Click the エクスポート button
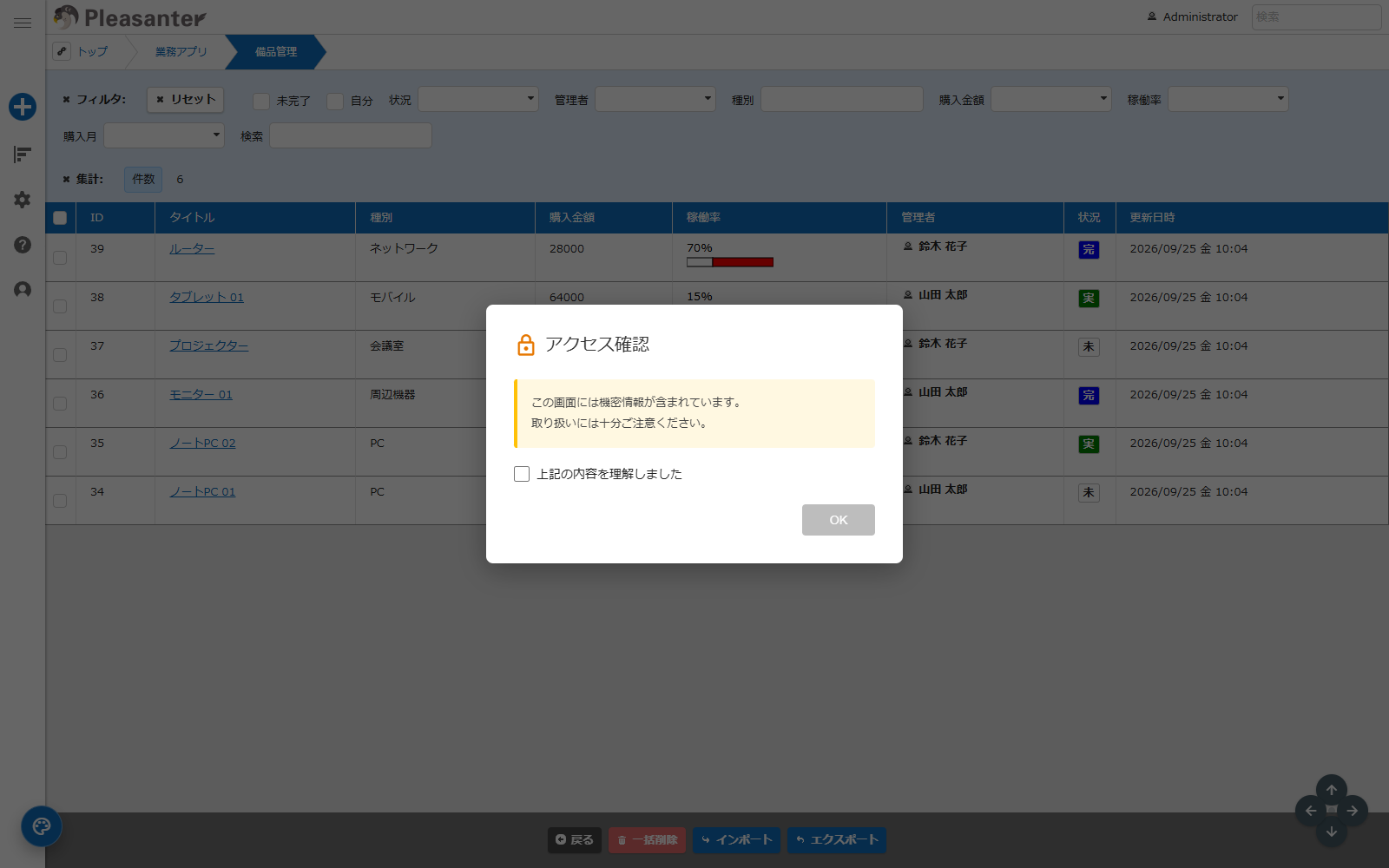 (x=837, y=840)
